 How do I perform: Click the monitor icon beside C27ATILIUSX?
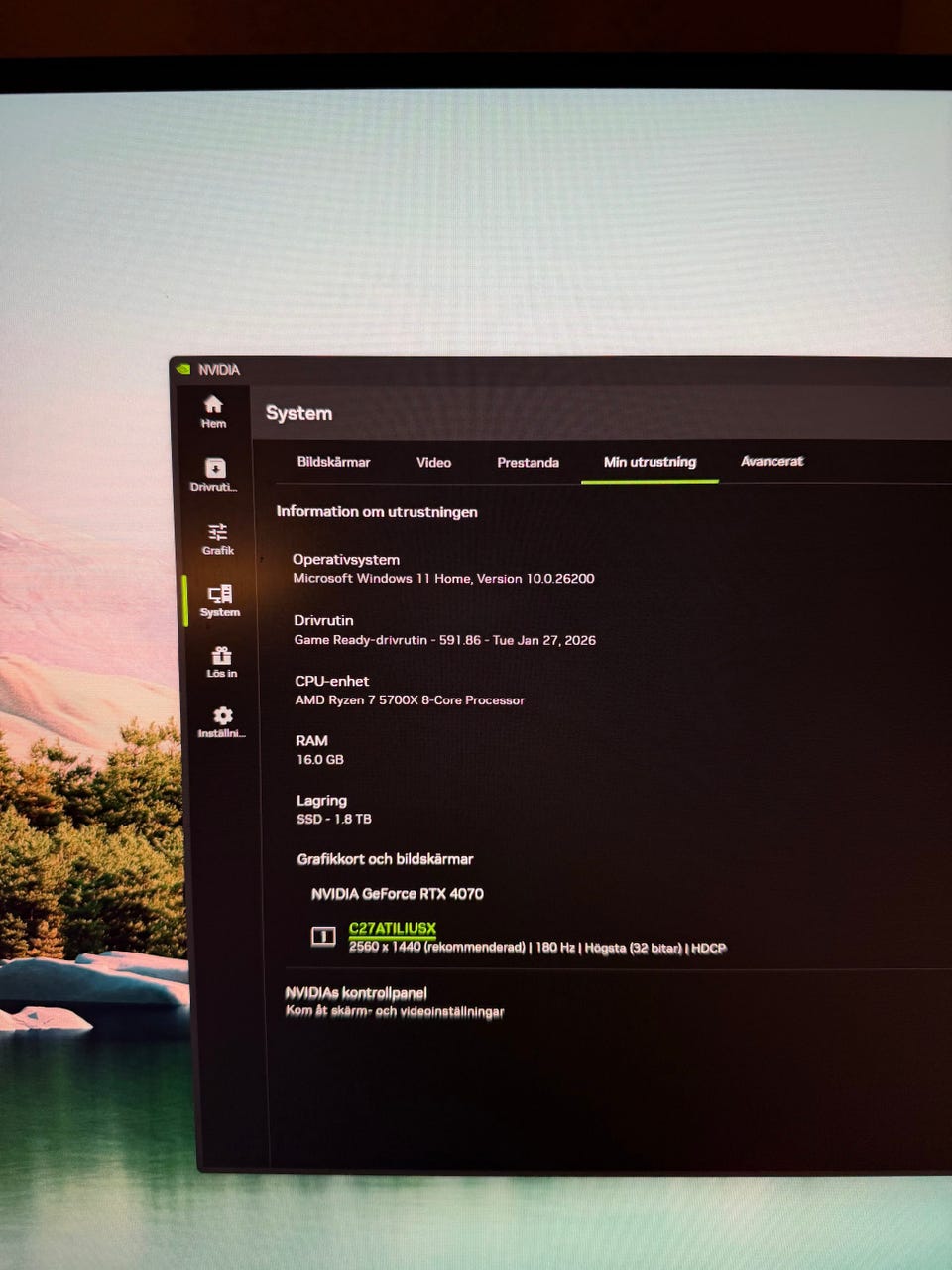click(323, 936)
